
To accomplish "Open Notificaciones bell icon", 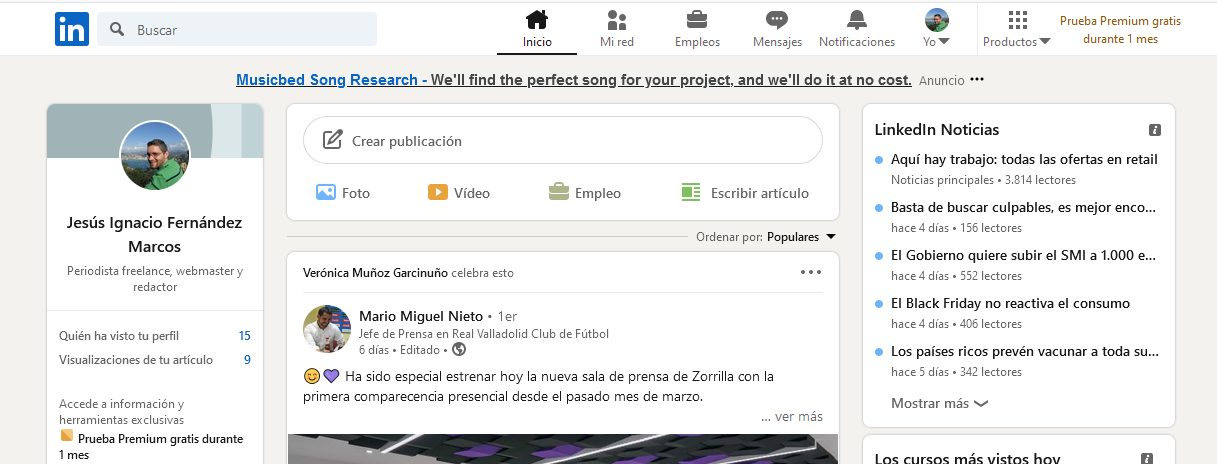I will tap(856, 19).
